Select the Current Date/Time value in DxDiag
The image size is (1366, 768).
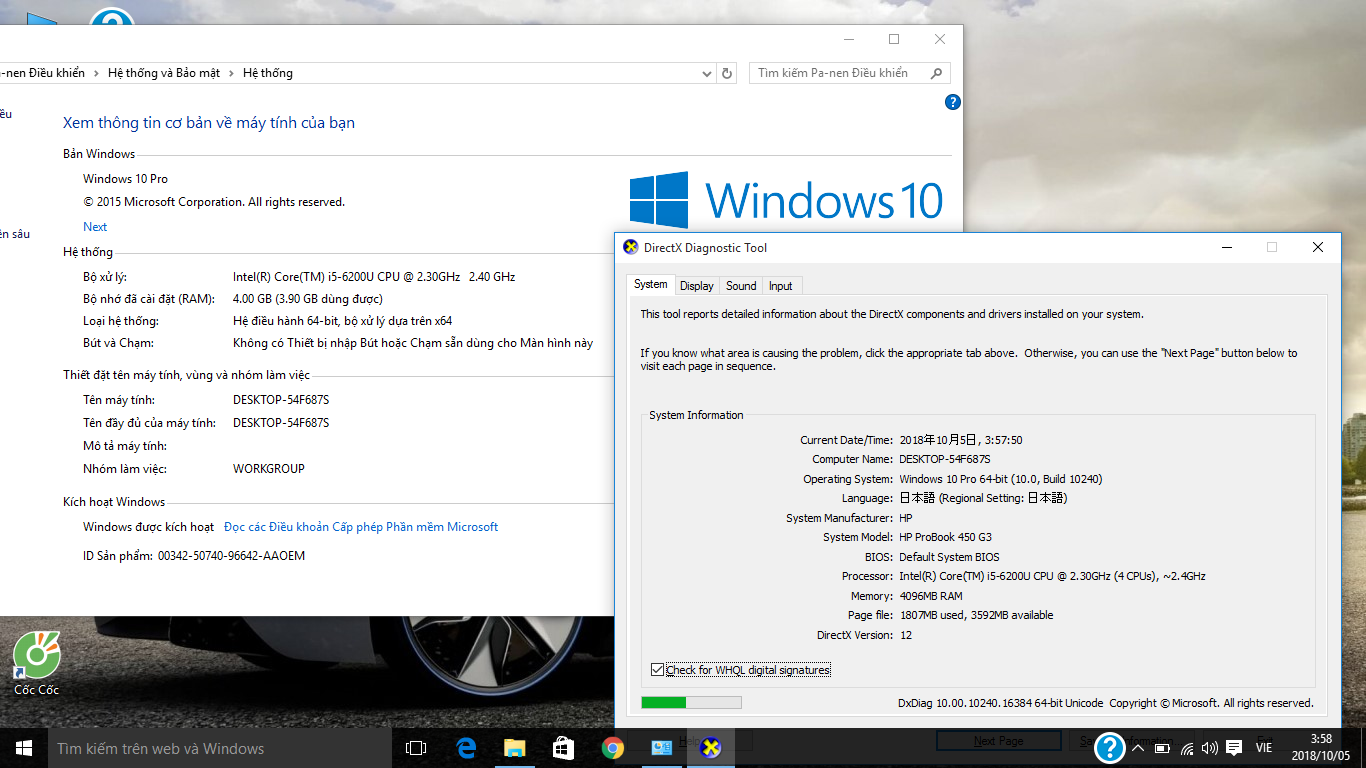[x=961, y=440]
